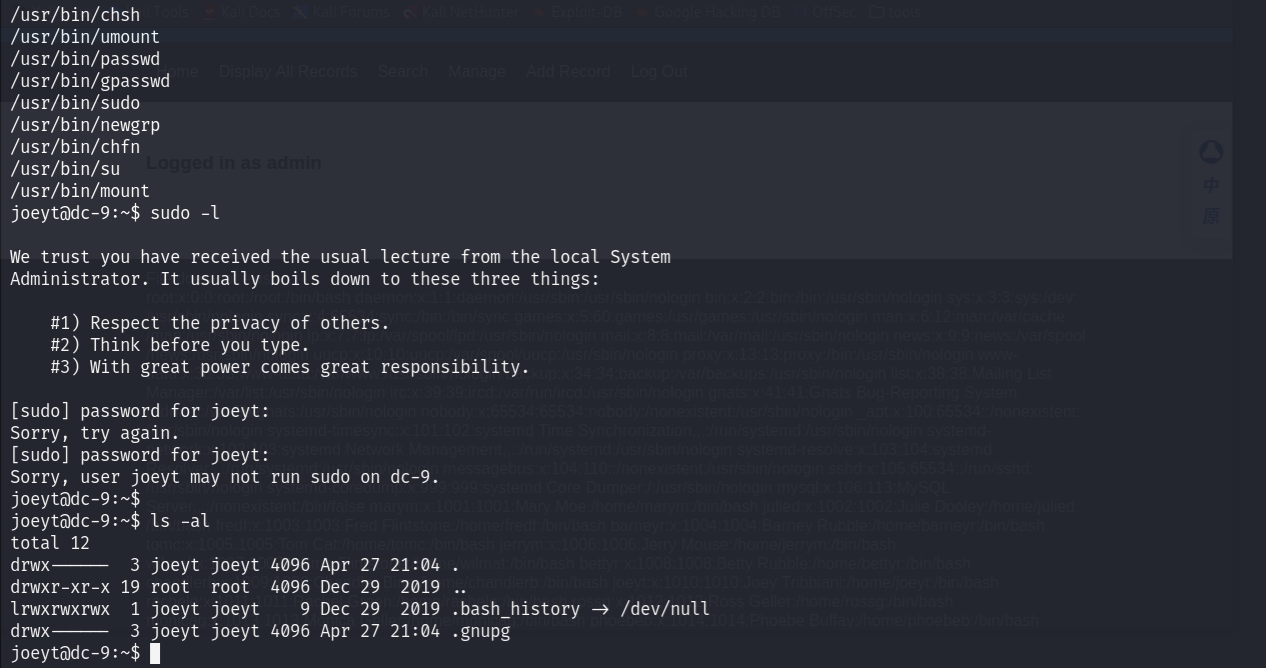Click '#3) With great power' line
This screenshot has width=1266, height=668.
pos(290,367)
